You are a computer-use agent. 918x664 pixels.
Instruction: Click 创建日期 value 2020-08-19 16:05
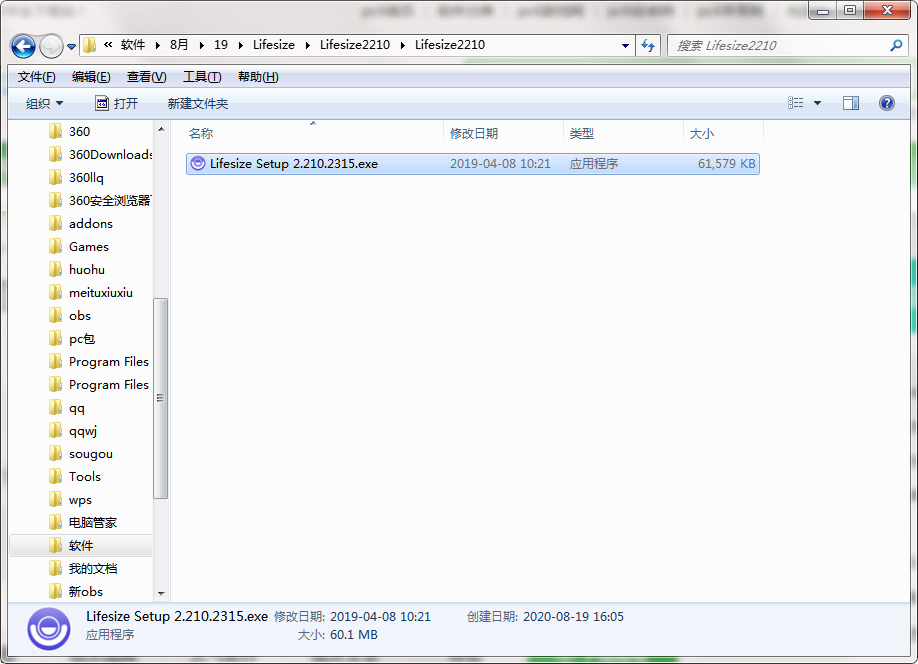tap(573, 617)
